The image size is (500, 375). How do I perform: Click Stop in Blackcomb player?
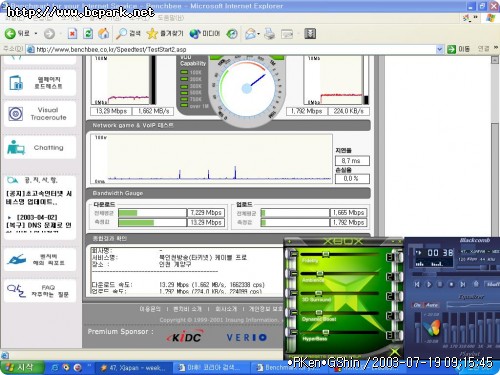(x=451, y=284)
